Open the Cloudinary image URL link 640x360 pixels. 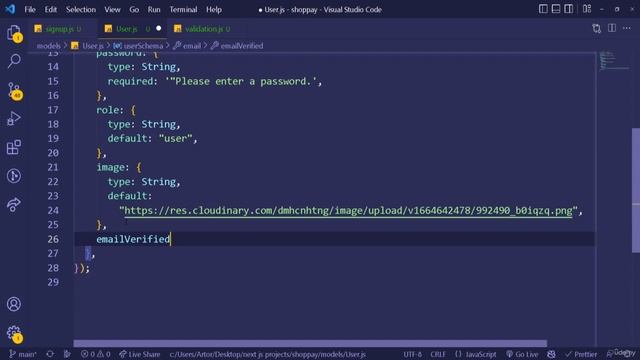(348, 211)
